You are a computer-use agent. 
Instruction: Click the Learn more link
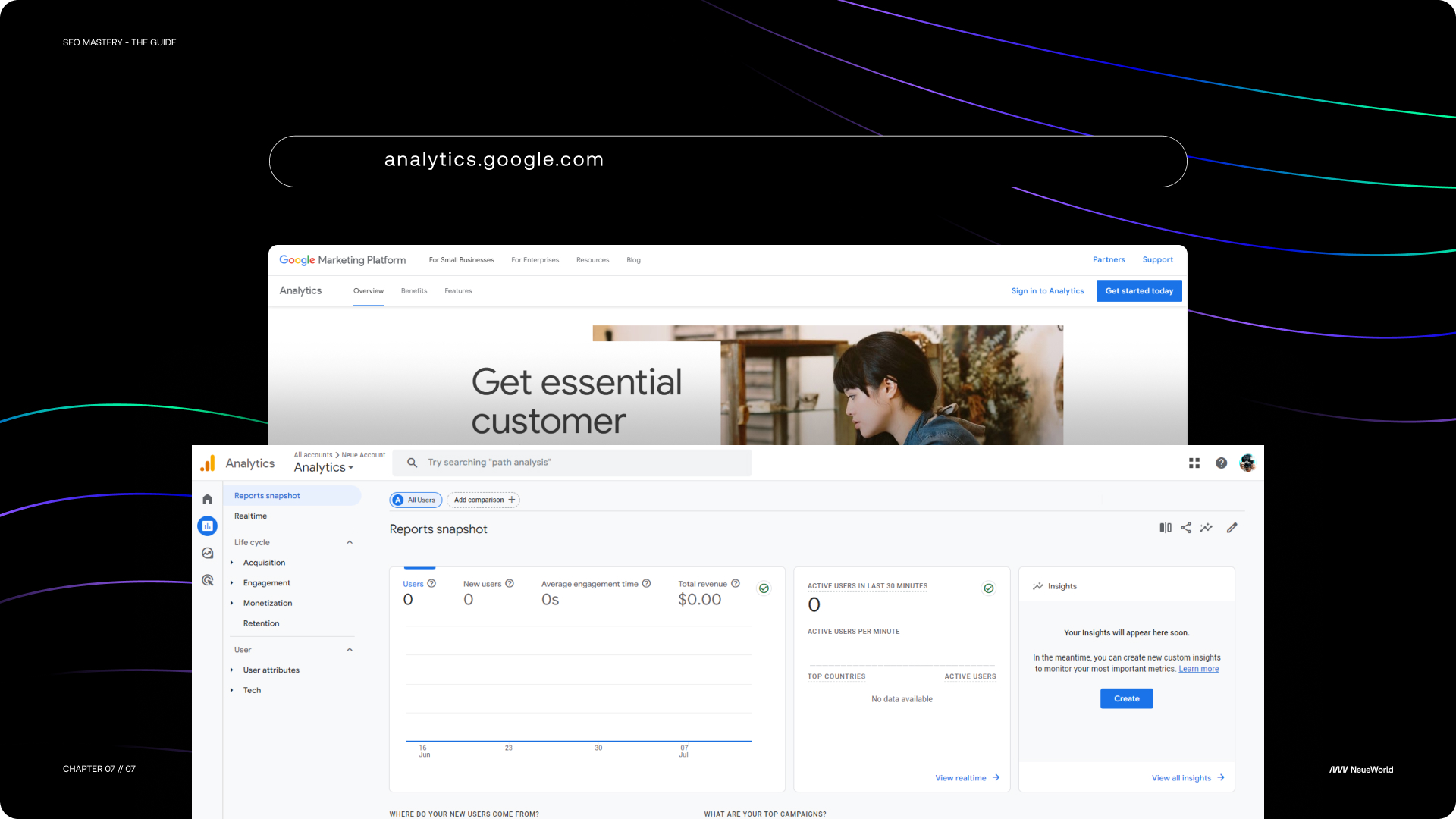pos(1199,669)
